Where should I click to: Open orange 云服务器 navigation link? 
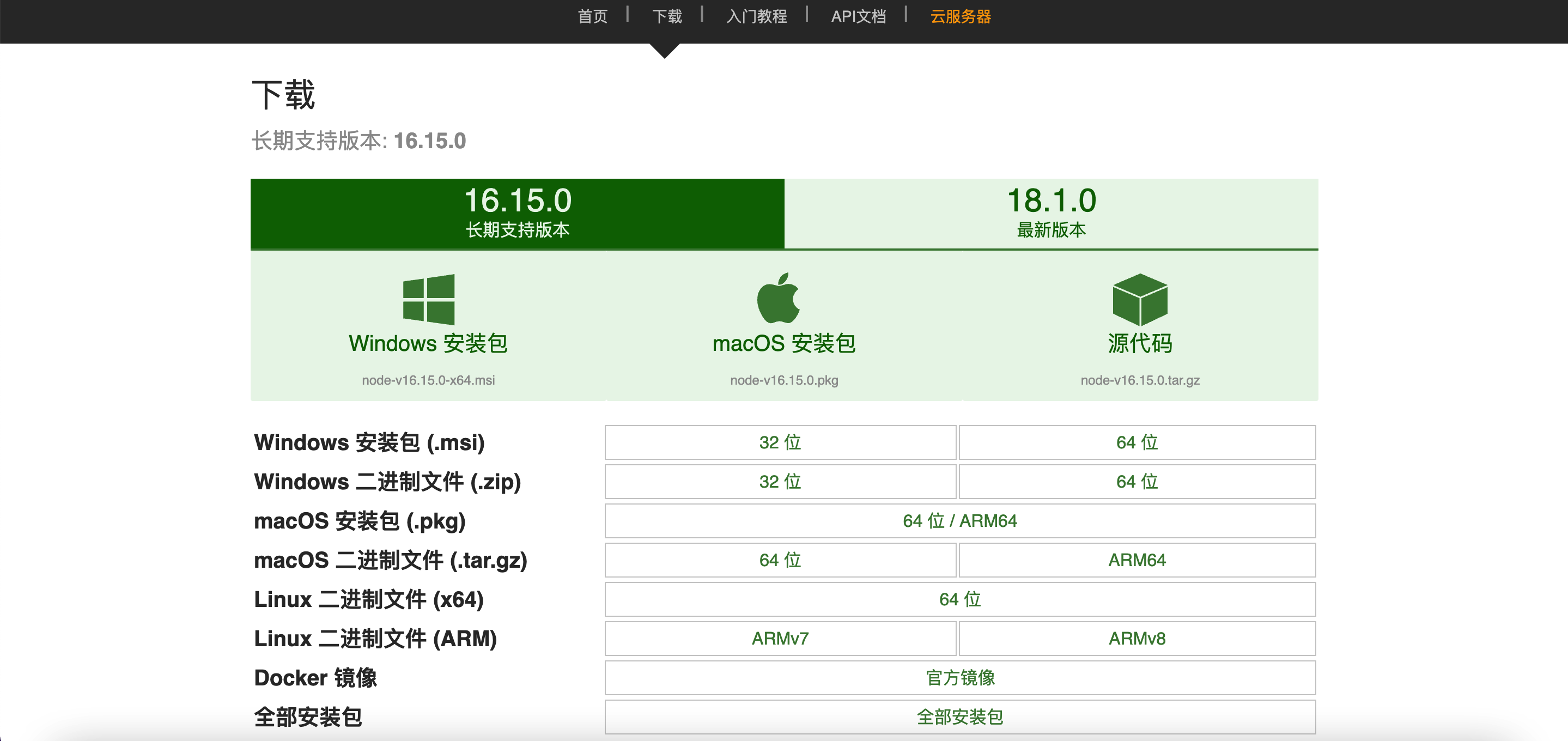pos(961,16)
